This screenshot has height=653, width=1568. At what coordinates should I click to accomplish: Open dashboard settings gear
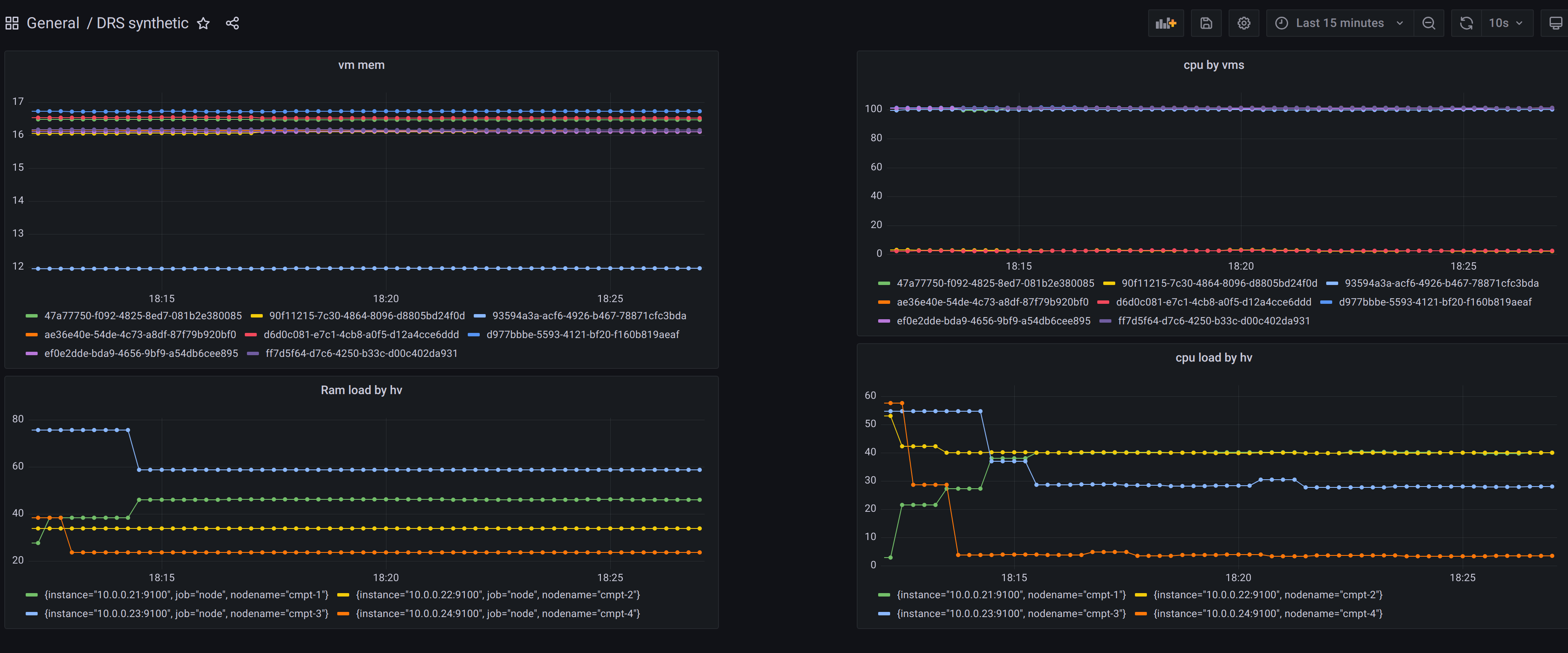[1244, 23]
